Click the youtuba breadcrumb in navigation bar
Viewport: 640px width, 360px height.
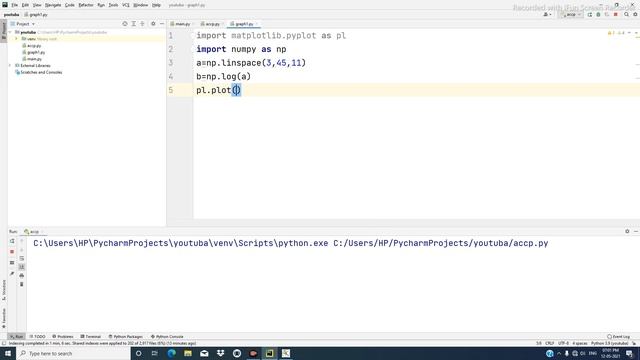(11, 15)
